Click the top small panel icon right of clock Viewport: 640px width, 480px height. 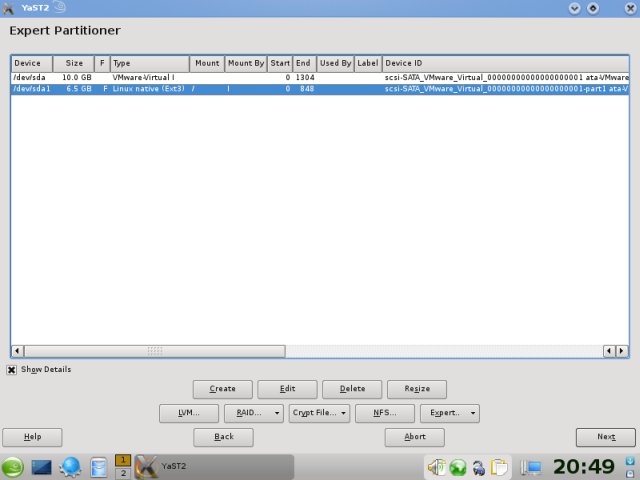tap(631, 462)
